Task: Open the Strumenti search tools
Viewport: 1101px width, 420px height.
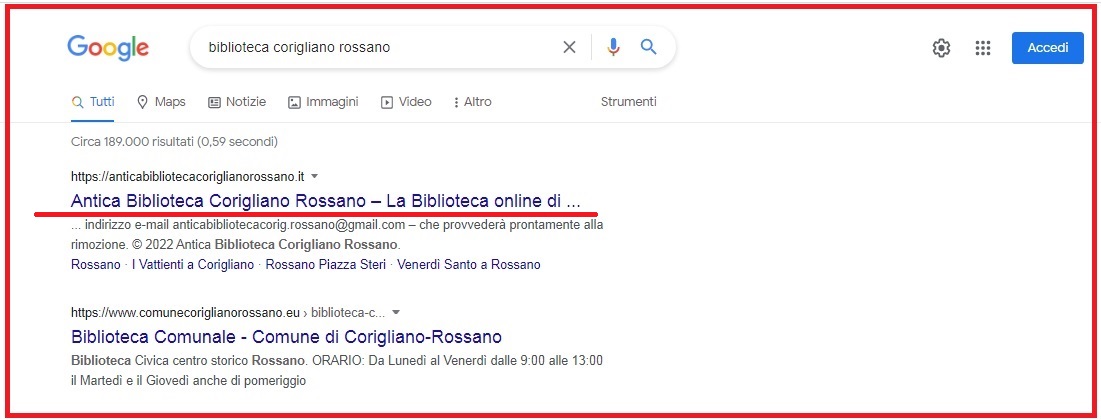Action: pyautogui.click(x=628, y=102)
